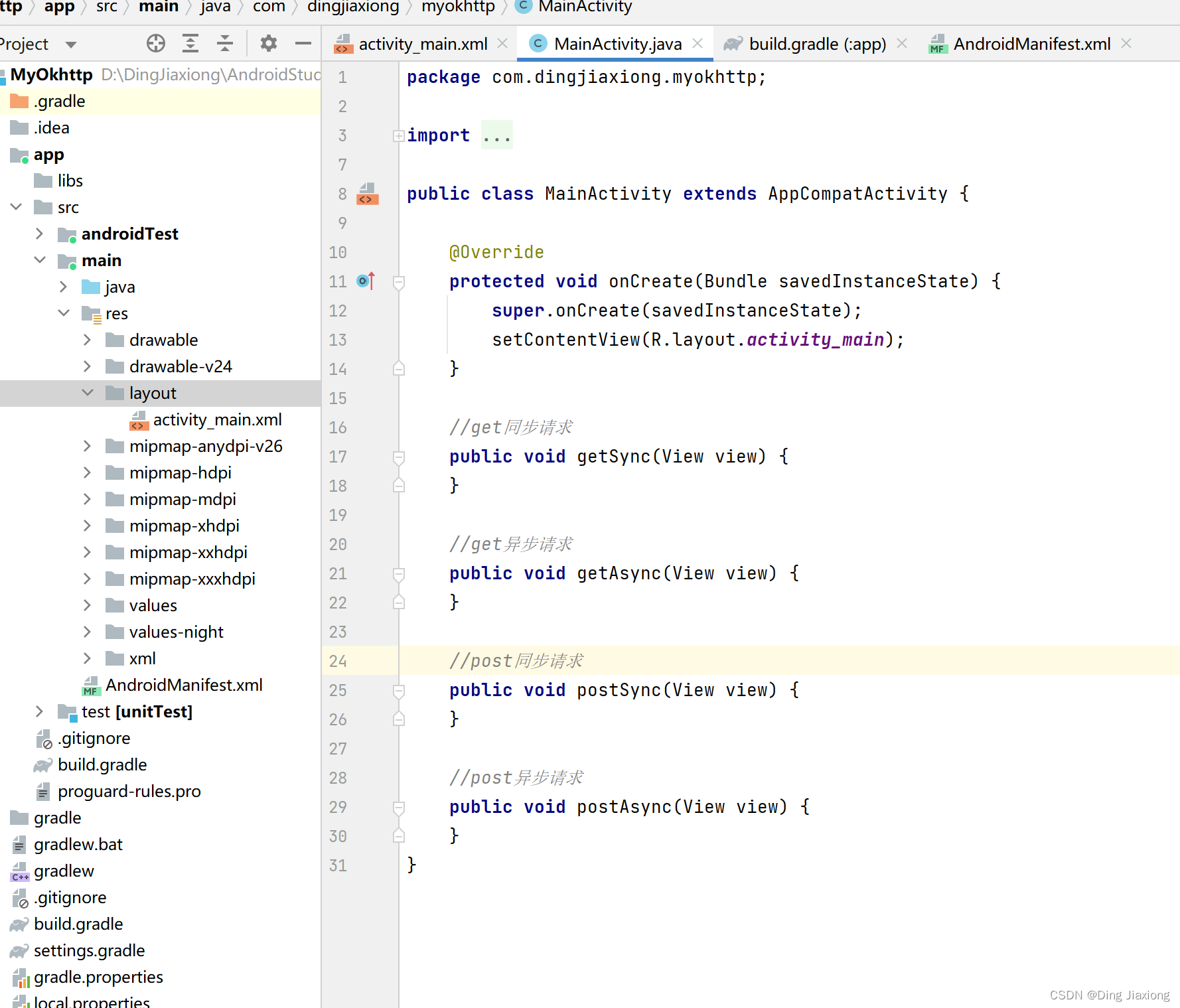Select the mipmap-hdpi folder

[x=160, y=472]
